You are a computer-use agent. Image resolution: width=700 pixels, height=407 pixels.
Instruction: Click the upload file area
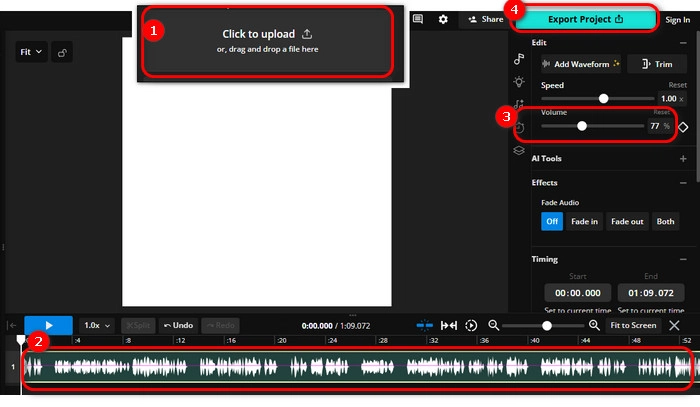[x=268, y=41]
